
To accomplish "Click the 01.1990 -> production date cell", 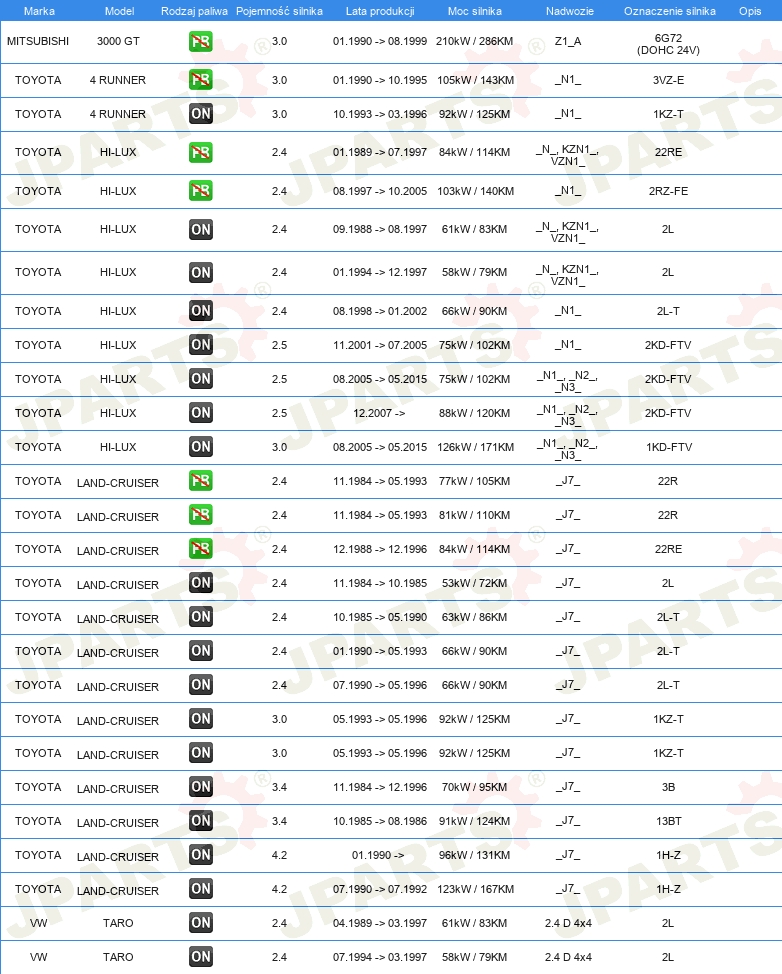I will tap(378, 855).
